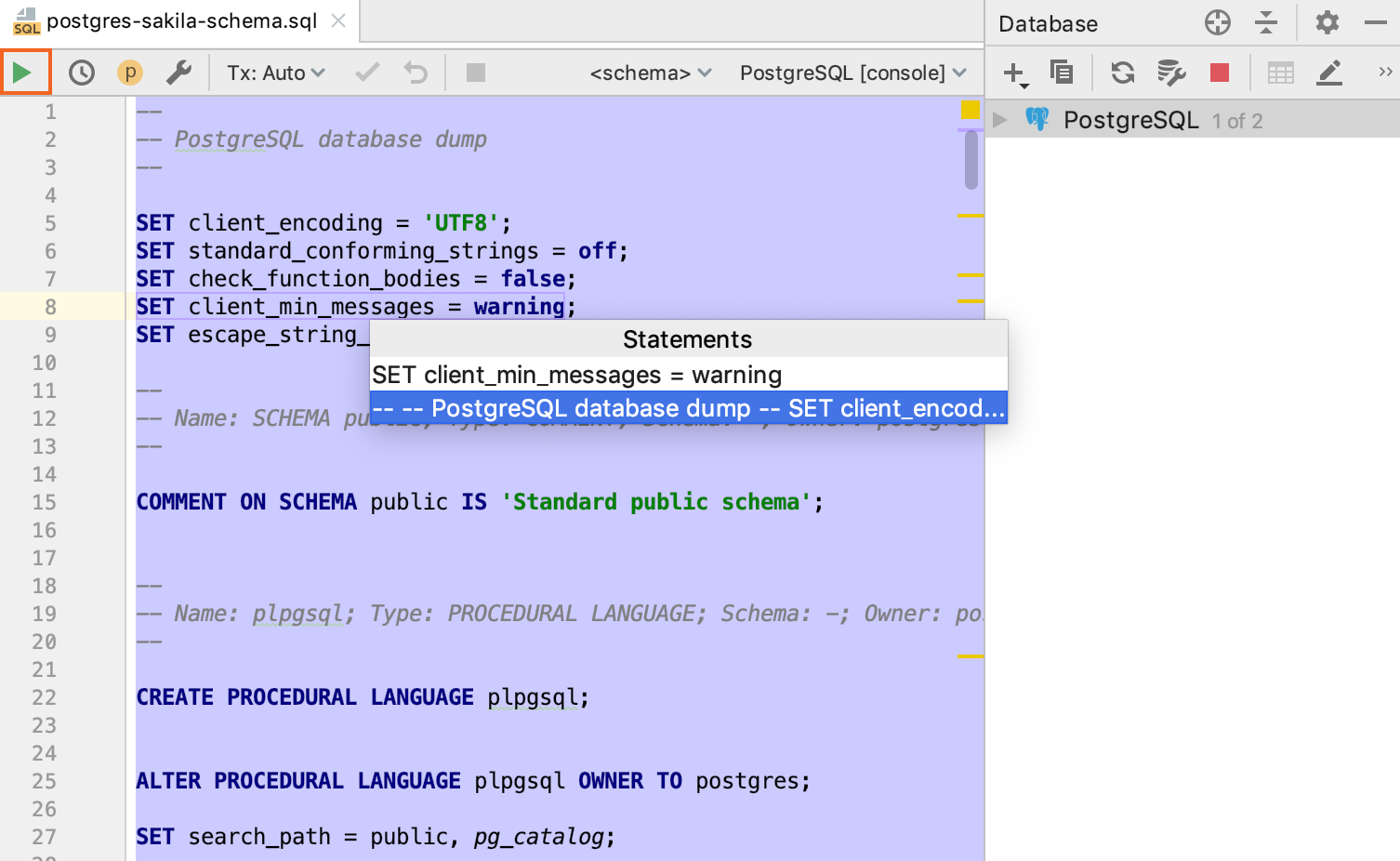Open console settings wrench icon
The height and width of the screenshot is (861, 1400).
178,73
